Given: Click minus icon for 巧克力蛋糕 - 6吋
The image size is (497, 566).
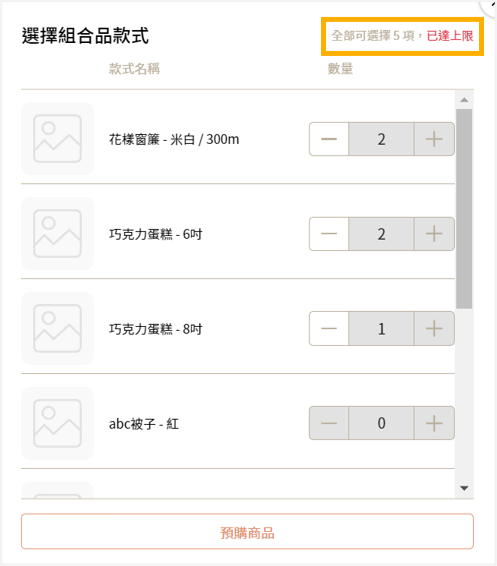Looking at the screenshot, I should (x=329, y=234).
